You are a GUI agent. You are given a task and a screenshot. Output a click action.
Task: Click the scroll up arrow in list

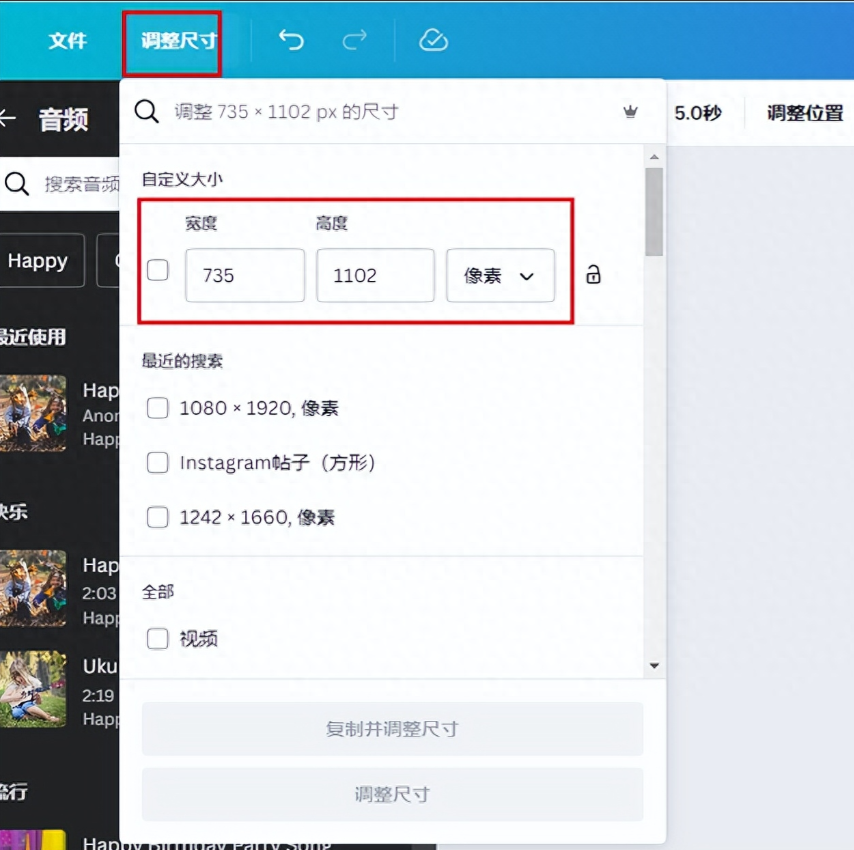pos(654,157)
